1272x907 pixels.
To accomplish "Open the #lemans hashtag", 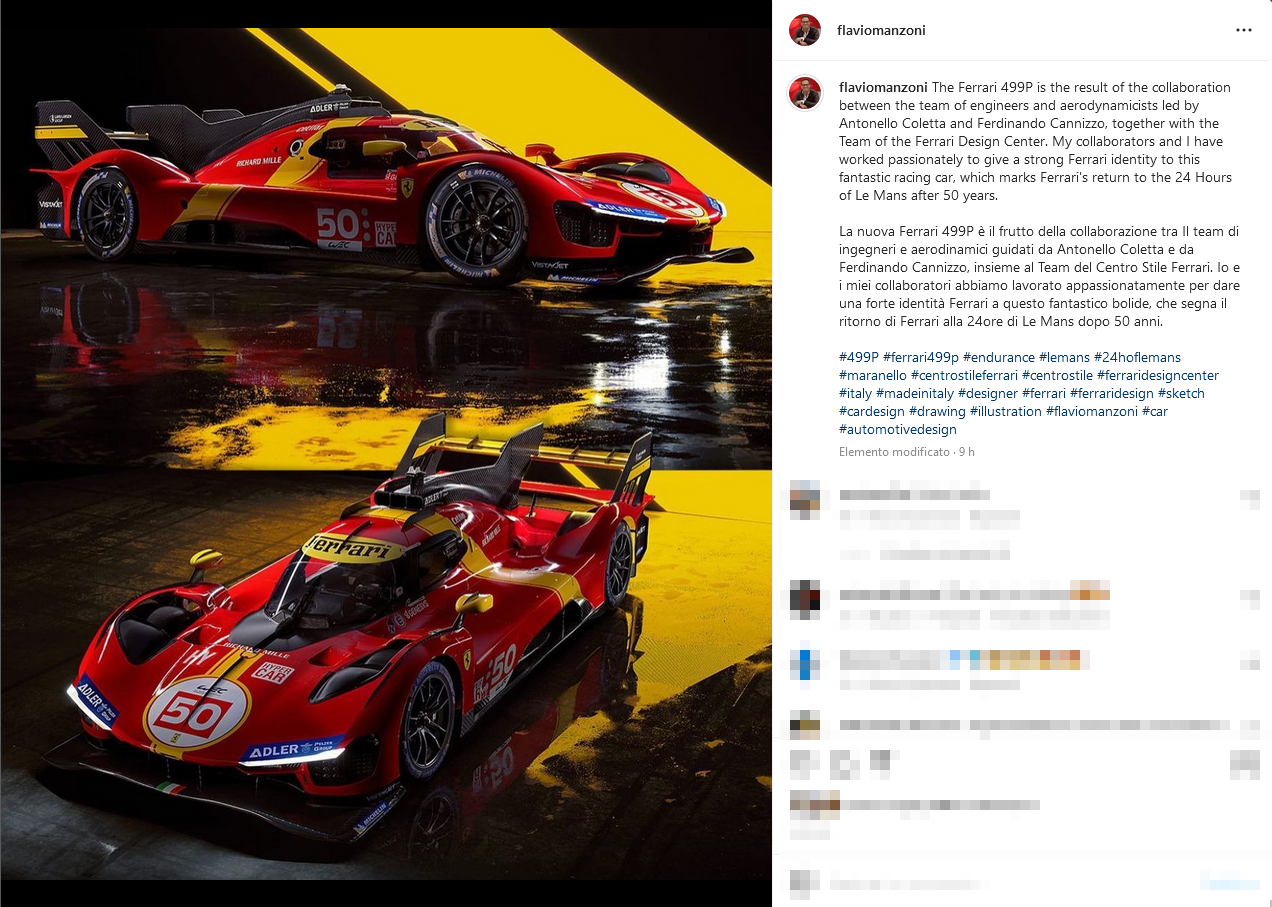I will (1064, 357).
